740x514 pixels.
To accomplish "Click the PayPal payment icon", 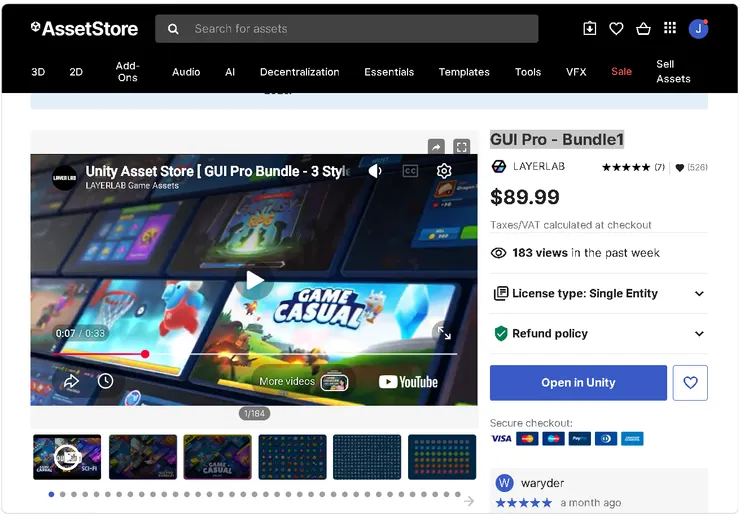I will [580, 438].
